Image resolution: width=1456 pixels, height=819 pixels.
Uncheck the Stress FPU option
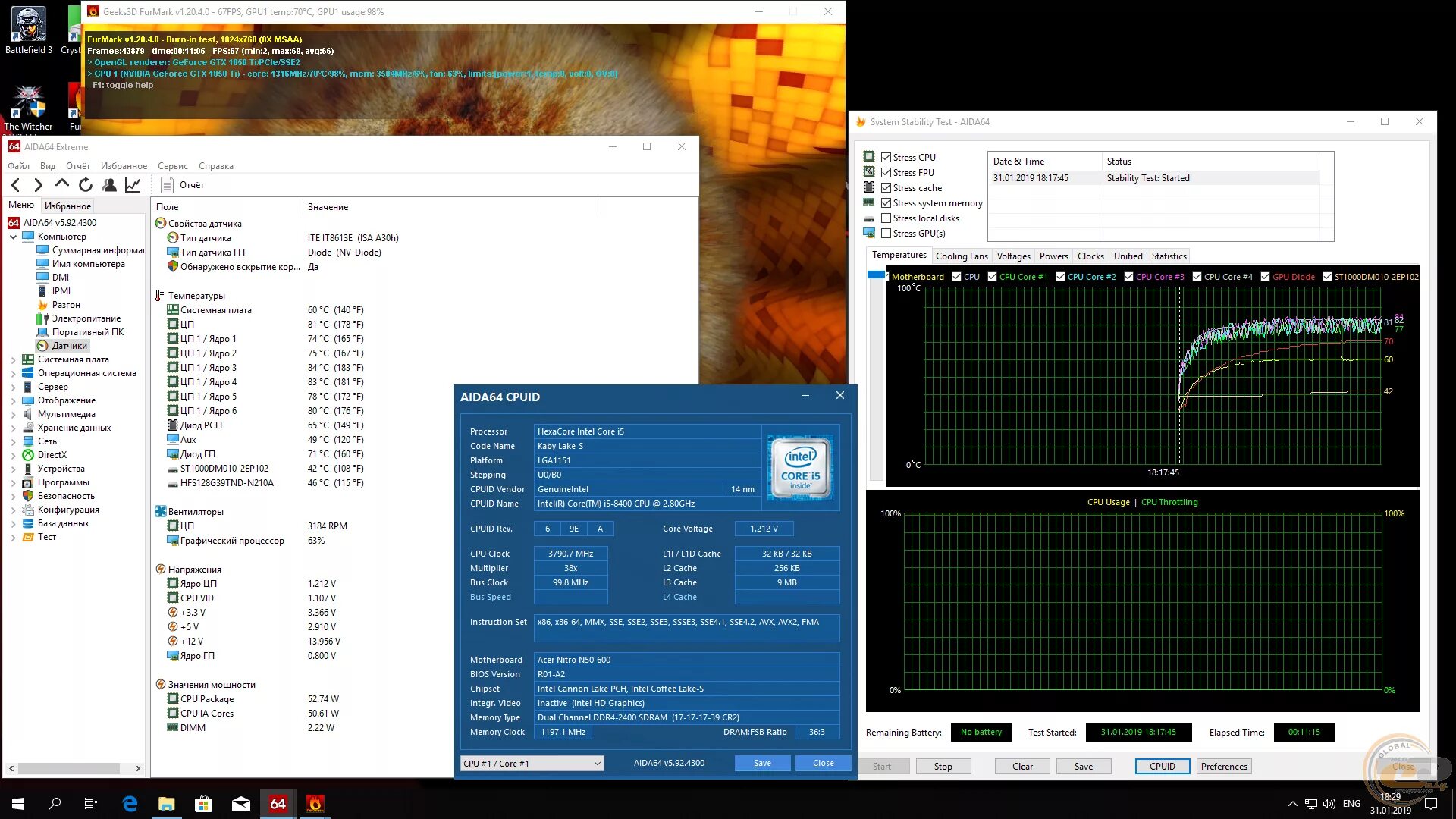[x=886, y=173]
